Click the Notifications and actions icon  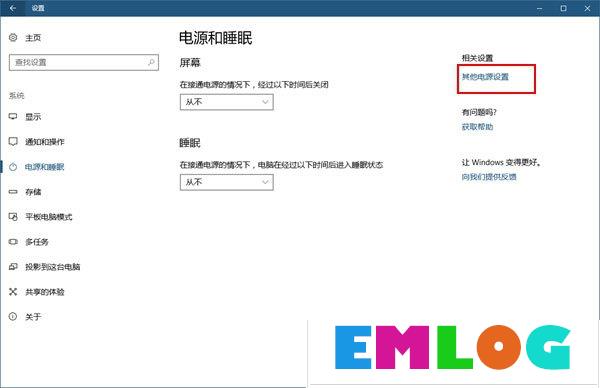(13, 142)
